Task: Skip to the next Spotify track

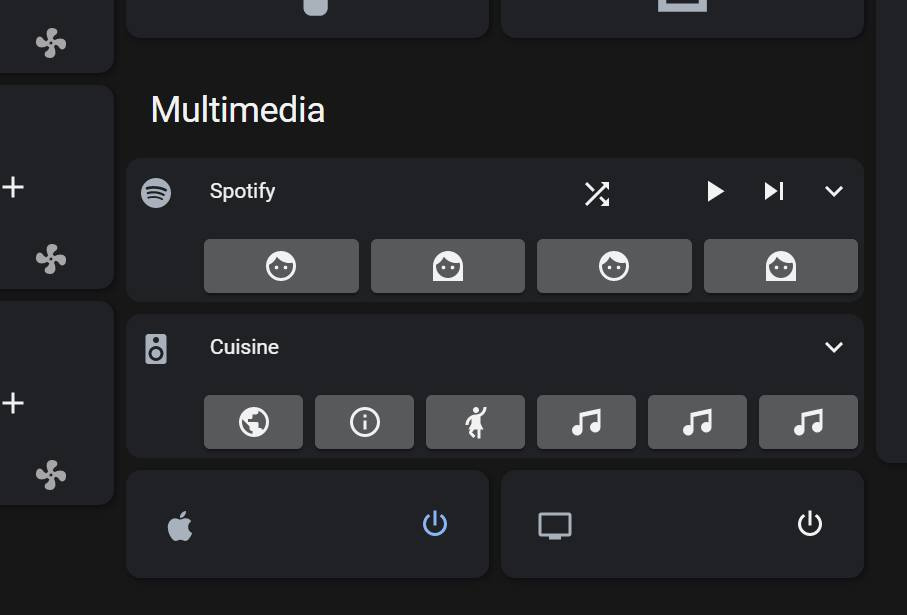Action: [x=773, y=191]
